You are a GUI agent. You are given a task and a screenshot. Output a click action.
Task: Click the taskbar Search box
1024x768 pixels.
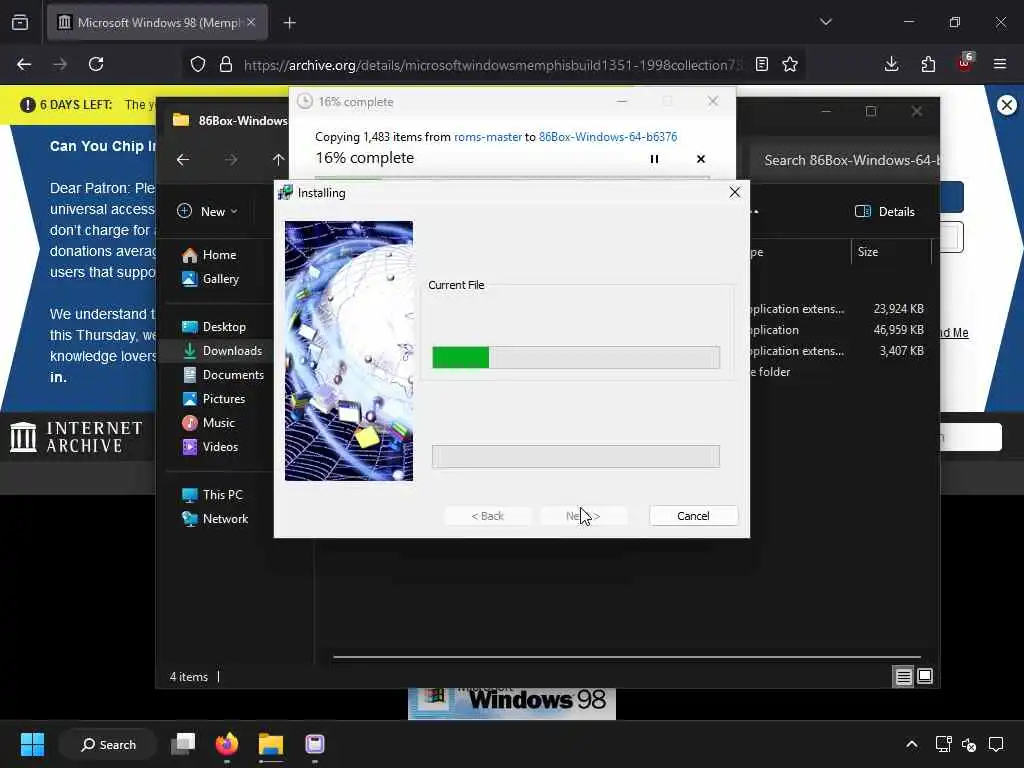pos(108,744)
